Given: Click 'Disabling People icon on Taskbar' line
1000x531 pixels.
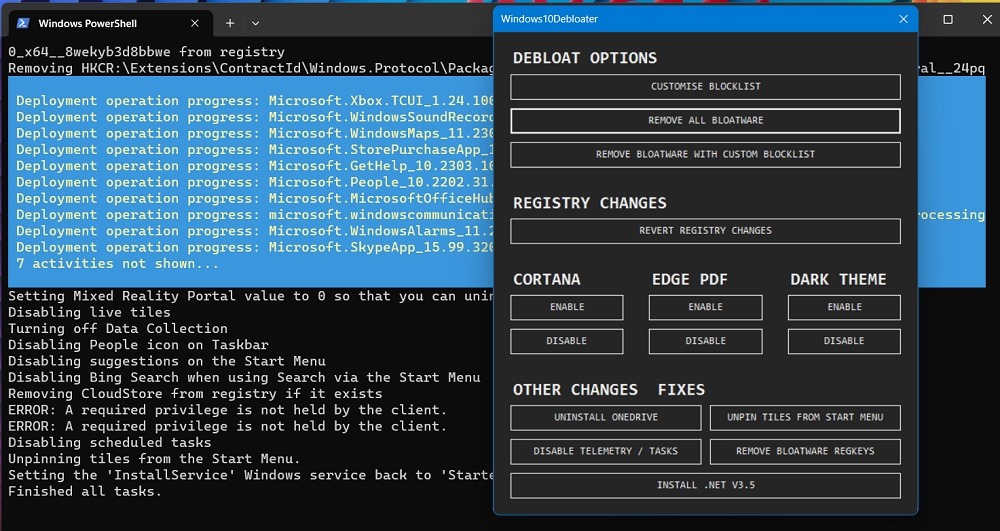Looking at the screenshot, I should pyautogui.click(x=138, y=345).
